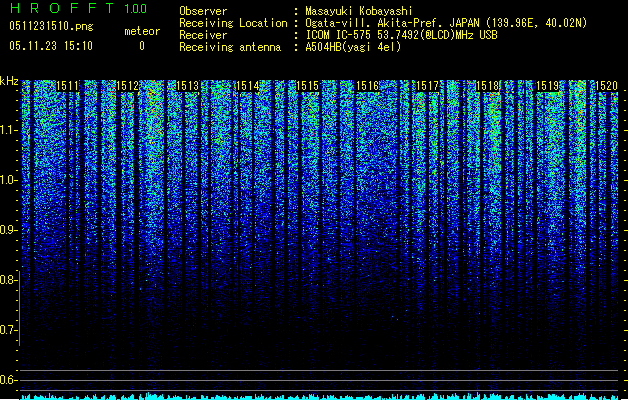This screenshot has height=400, width=629.
Task: Click the Receiver label
Action: (203, 35)
